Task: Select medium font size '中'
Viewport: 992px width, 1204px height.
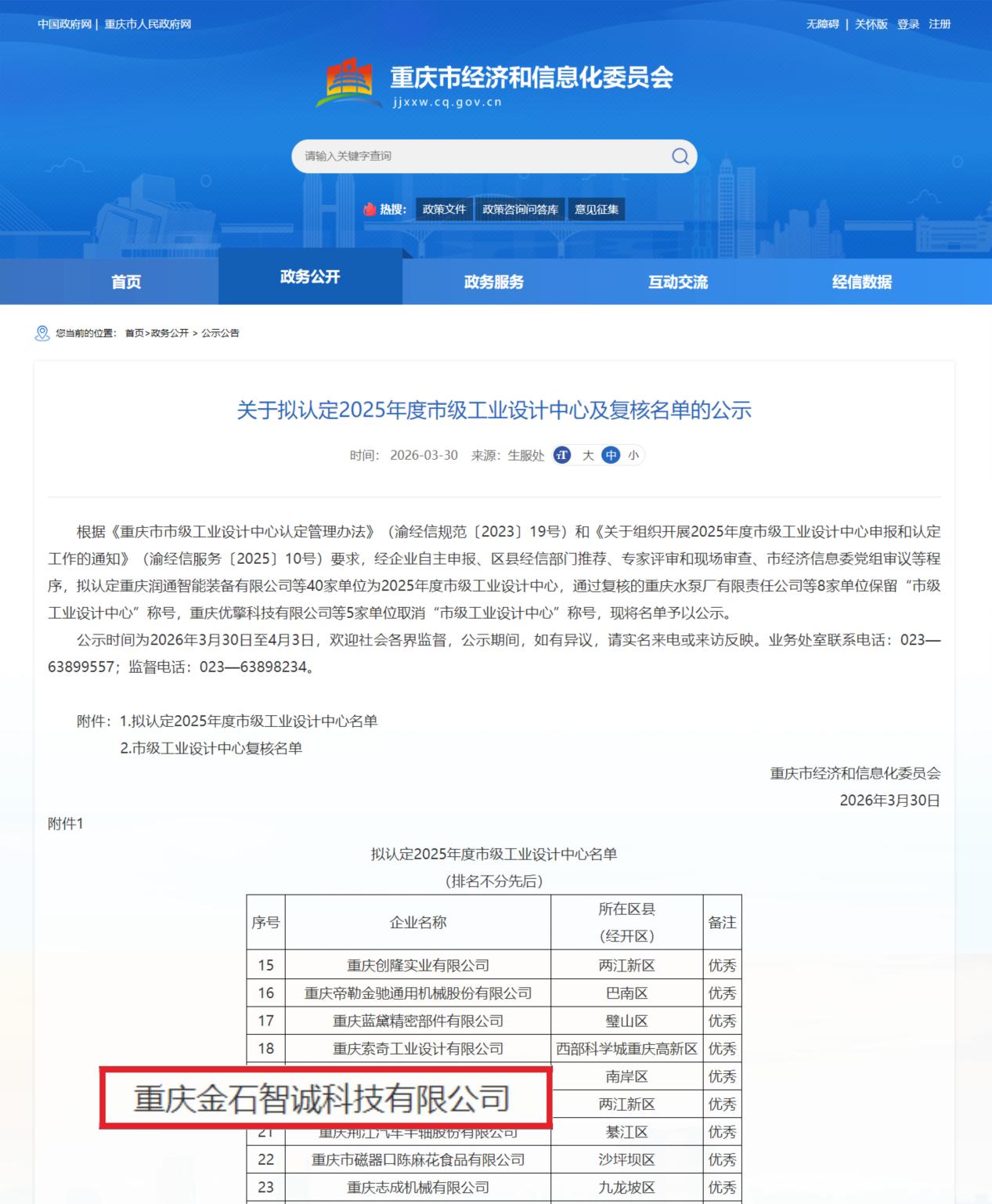Action: coord(611,455)
